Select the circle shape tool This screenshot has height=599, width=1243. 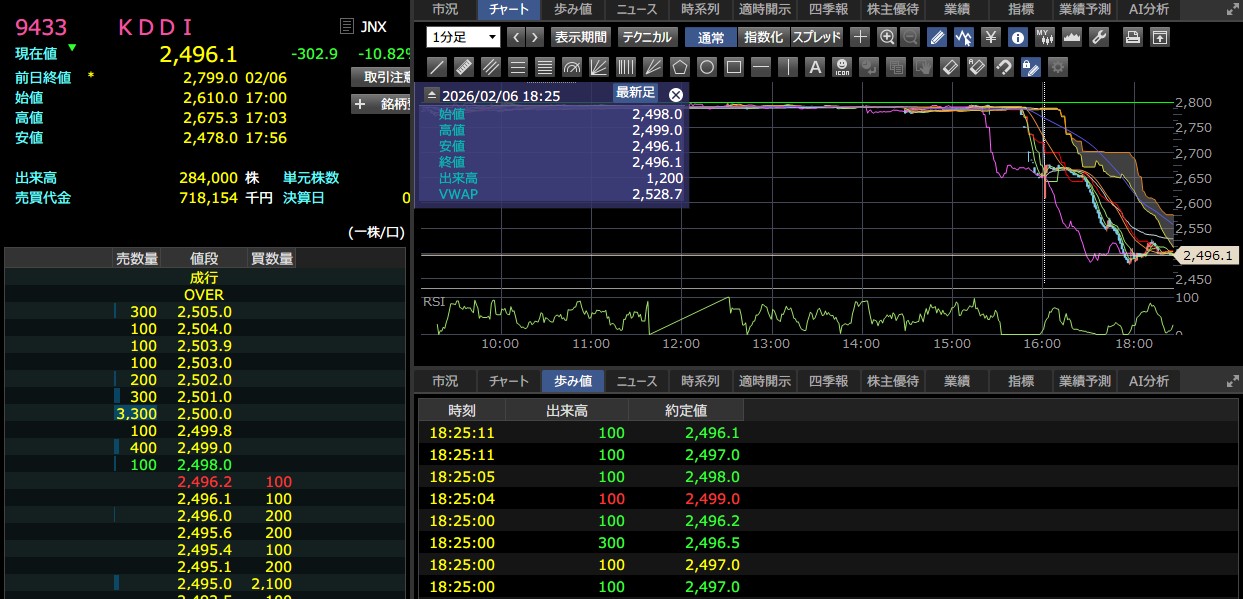707,67
